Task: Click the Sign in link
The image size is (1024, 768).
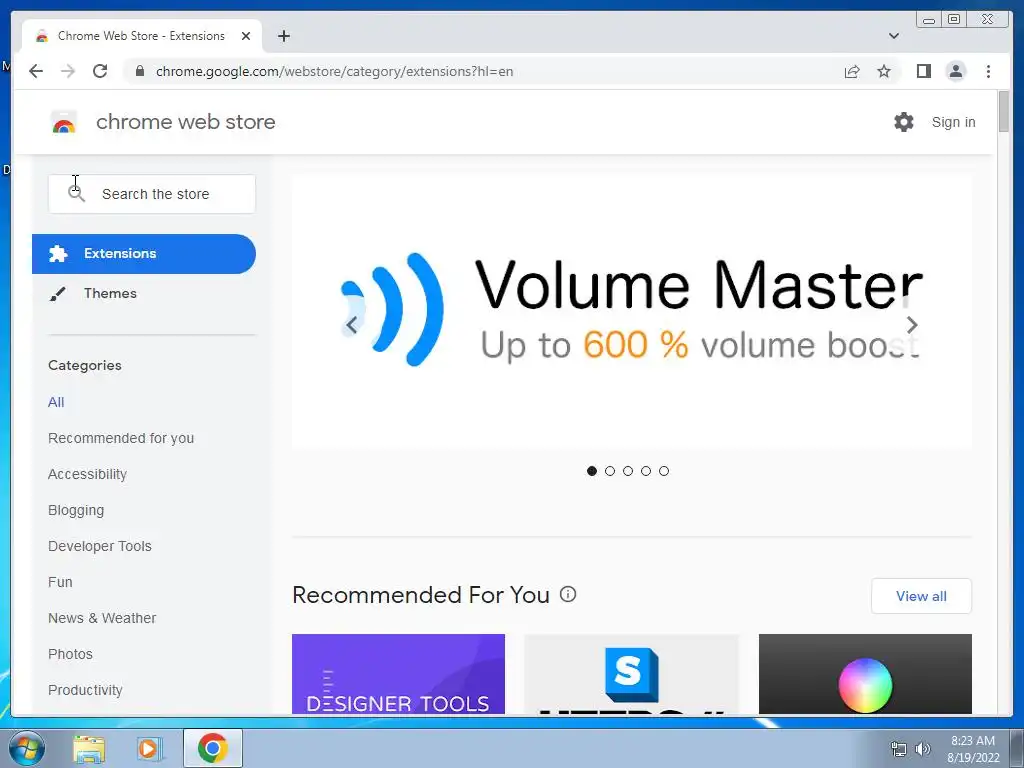Action: (x=953, y=122)
